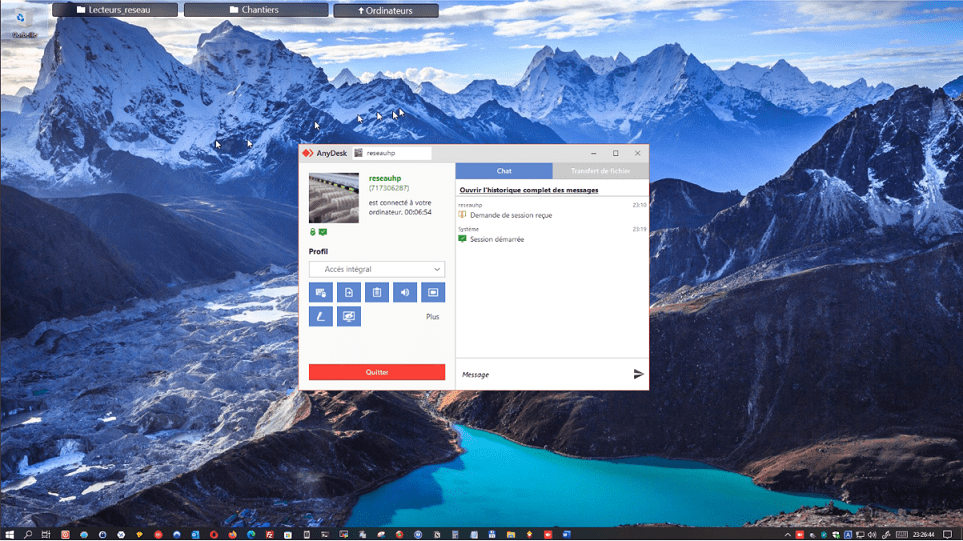
Task: Toggle clipboard access permission
Action: pyautogui.click(x=377, y=292)
